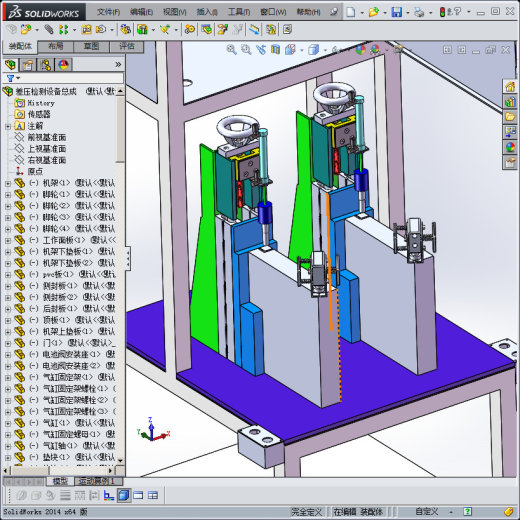Toggle the shaded-with-edges display button in bottom toolbar
Image resolution: width=520 pixels, height=520 pixels.
pos(124,496)
